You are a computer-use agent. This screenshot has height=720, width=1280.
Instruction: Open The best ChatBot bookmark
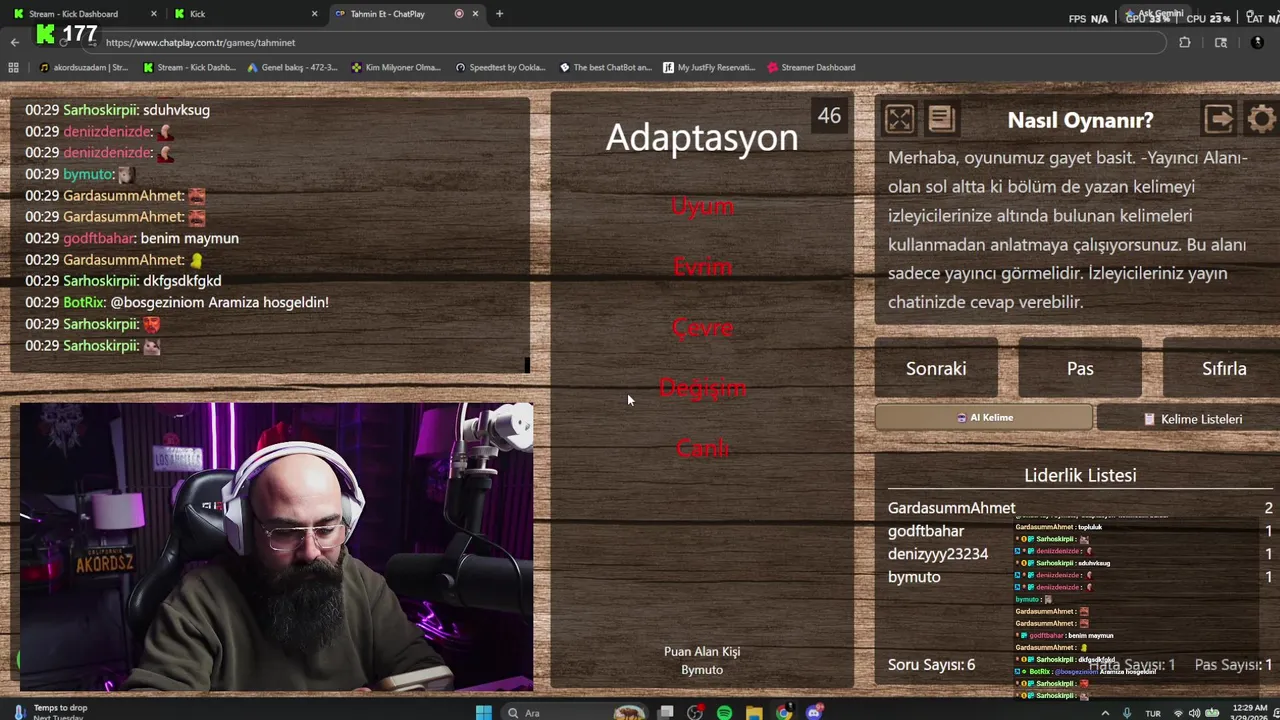coord(605,68)
